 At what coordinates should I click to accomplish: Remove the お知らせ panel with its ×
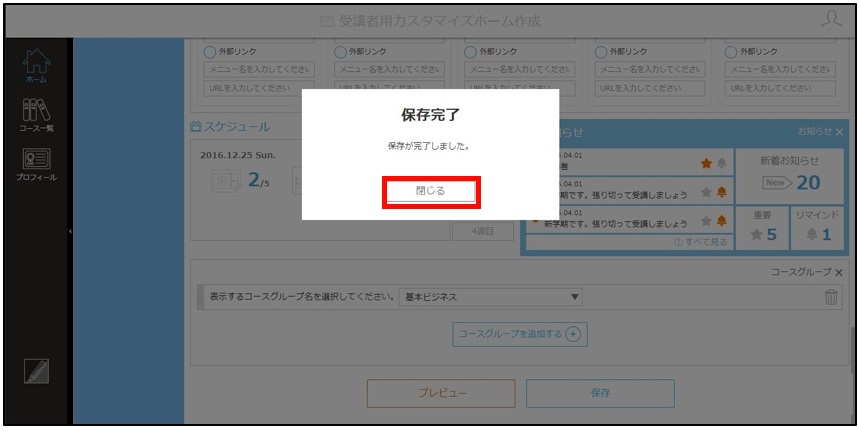coord(839,131)
